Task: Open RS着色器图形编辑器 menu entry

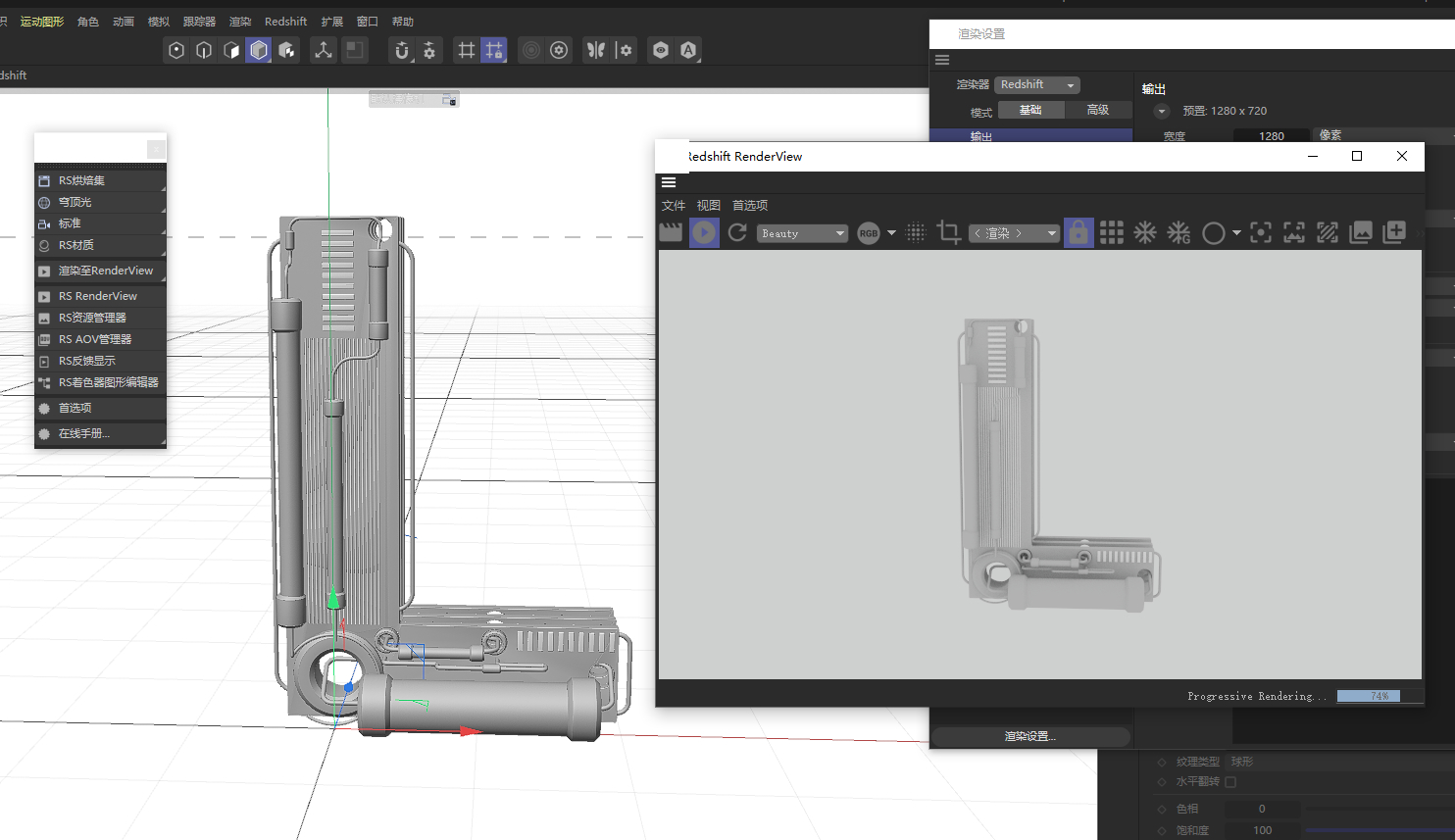Action: [100, 382]
